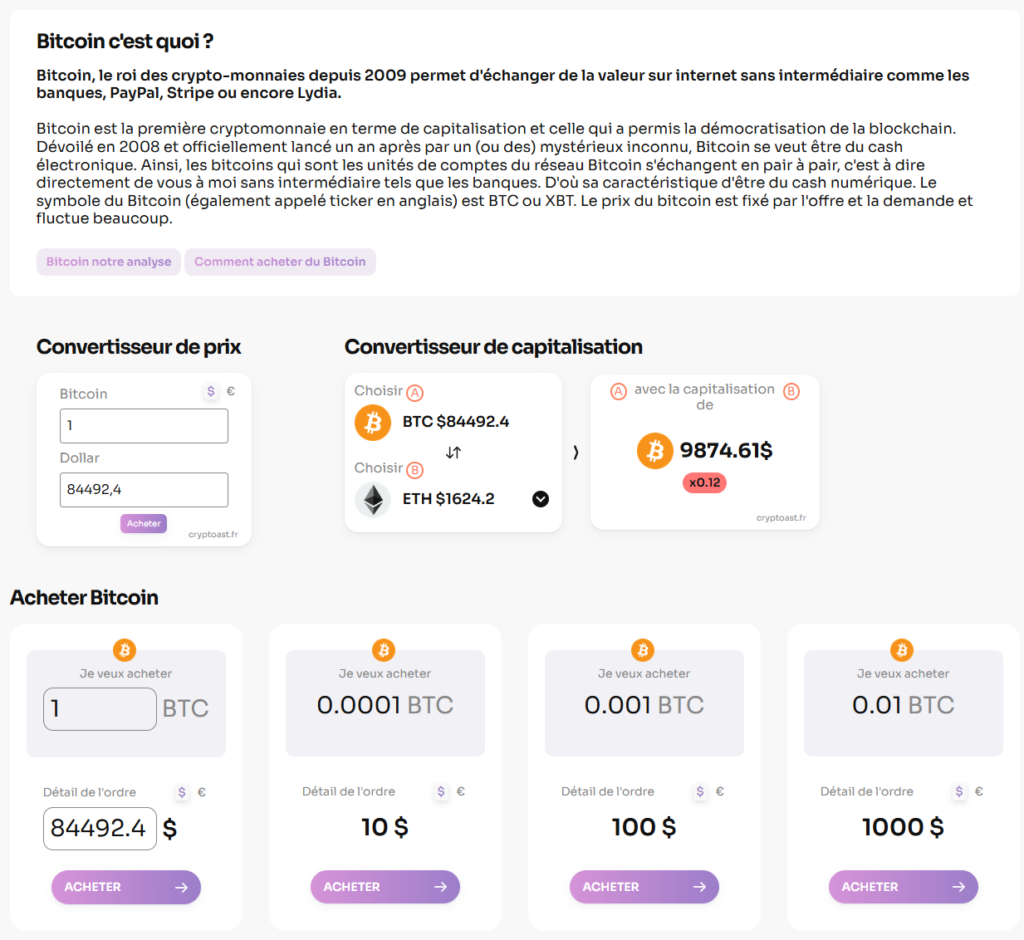Swap currencies A and B using the arrows icon

[x=453, y=452]
